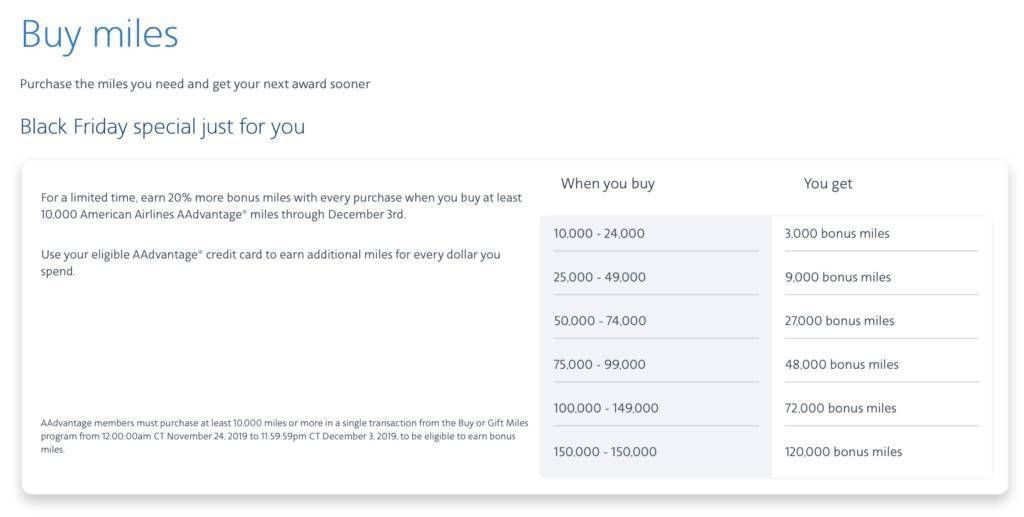
Task: Click the 72,000 bonus miles entry
Action: (840, 408)
